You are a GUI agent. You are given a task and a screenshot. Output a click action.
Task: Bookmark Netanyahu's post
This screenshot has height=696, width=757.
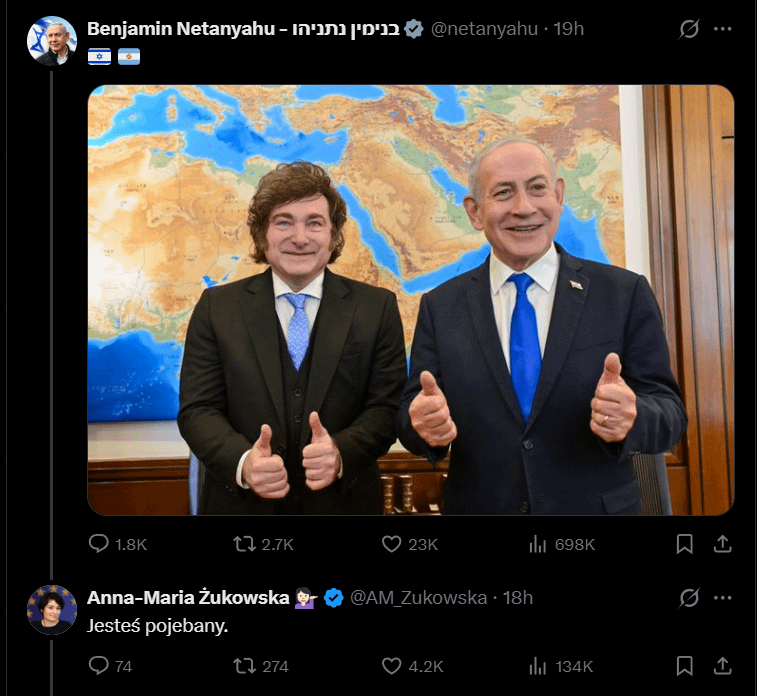[685, 544]
